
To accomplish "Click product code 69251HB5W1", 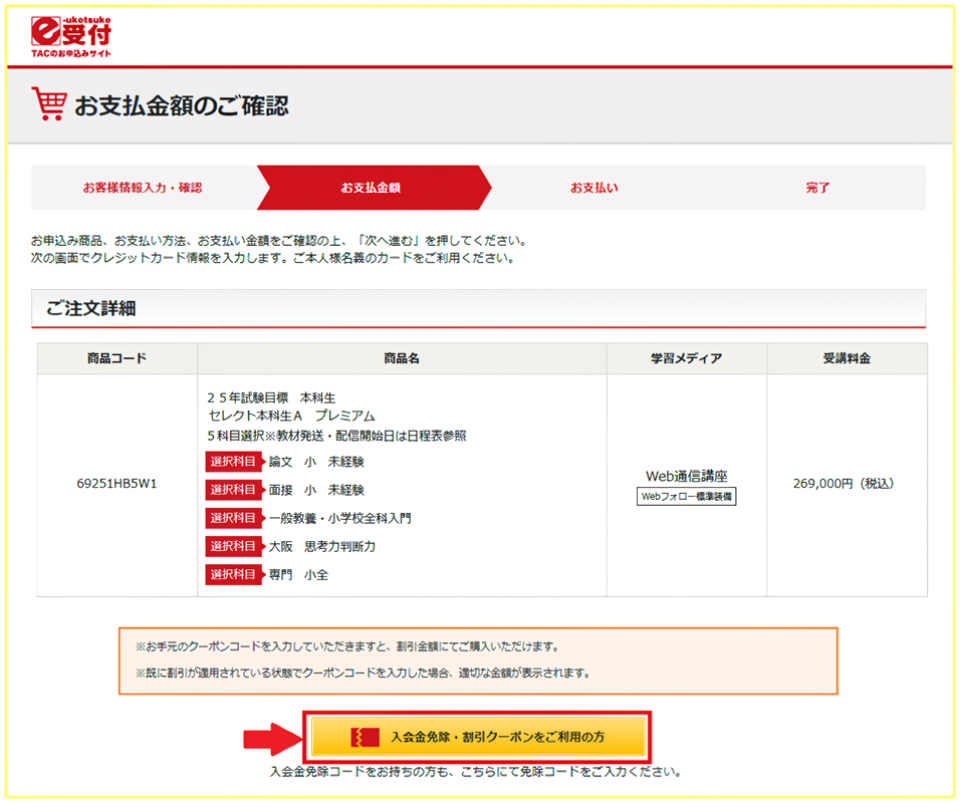I will pos(117,484).
